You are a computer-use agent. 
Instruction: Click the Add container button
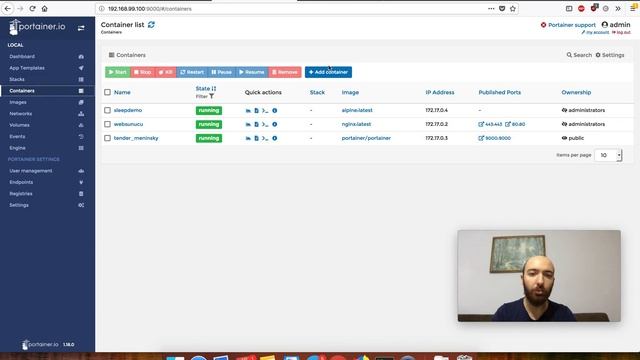click(328, 72)
